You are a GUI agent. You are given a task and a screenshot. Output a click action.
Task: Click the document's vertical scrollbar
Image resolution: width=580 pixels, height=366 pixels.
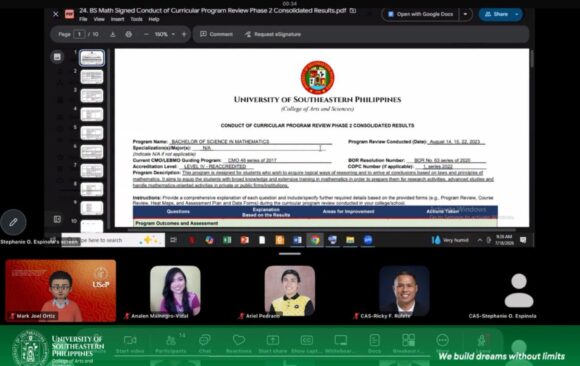click(532, 58)
